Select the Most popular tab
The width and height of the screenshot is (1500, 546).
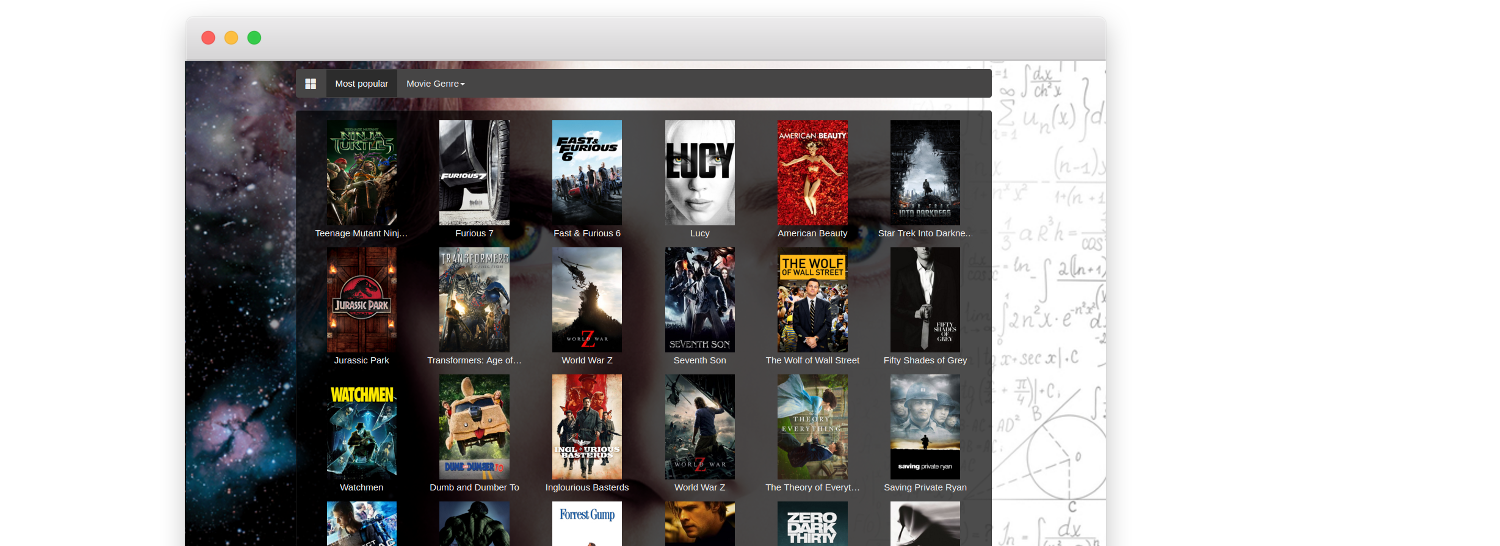361,84
